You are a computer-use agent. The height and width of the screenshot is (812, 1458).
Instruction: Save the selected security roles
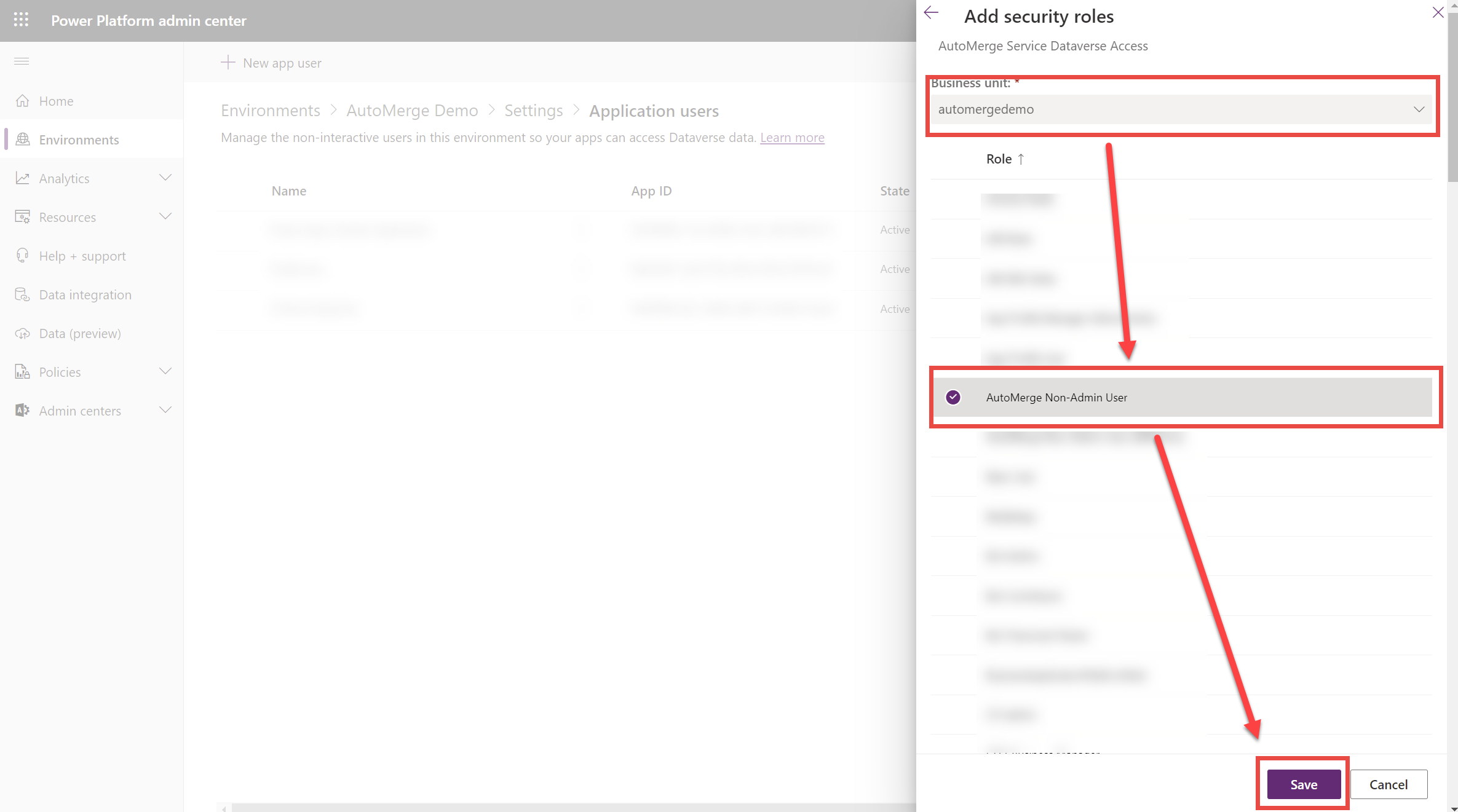[1304, 784]
